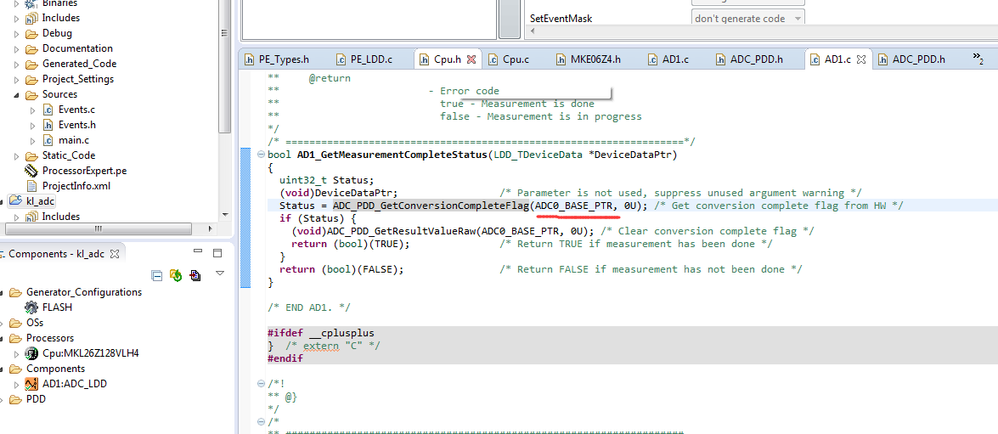Click the main.c file icon

[x=48, y=140]
